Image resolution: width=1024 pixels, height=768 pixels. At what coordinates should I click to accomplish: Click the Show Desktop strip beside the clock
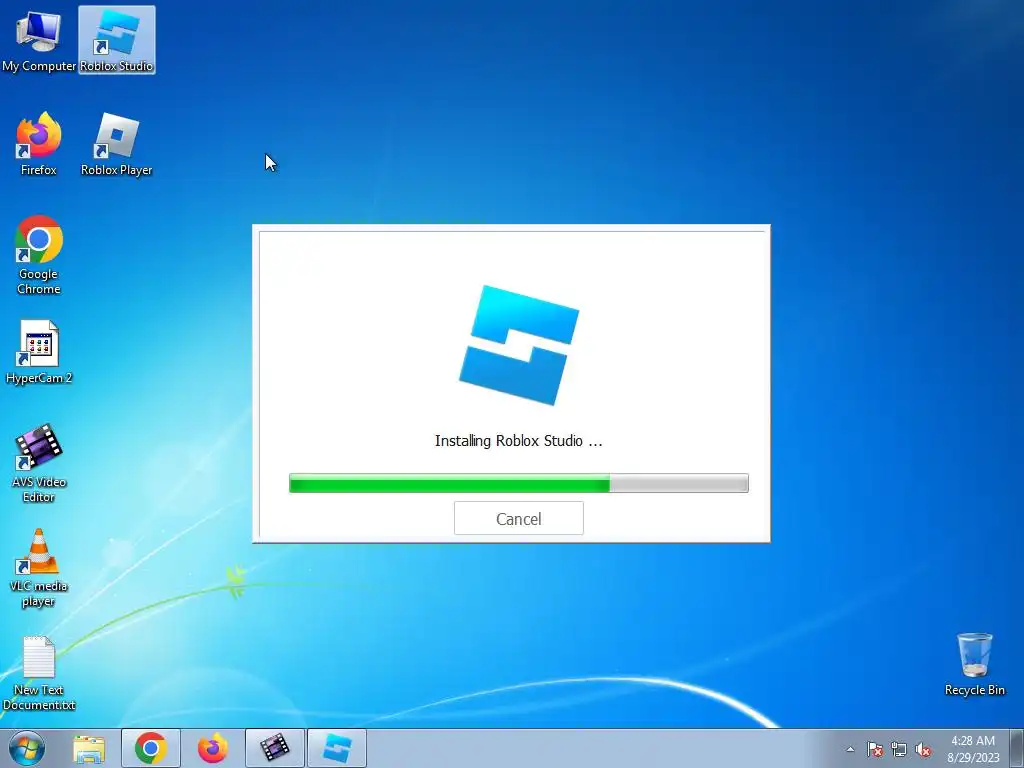click(x=1017, y=749)
